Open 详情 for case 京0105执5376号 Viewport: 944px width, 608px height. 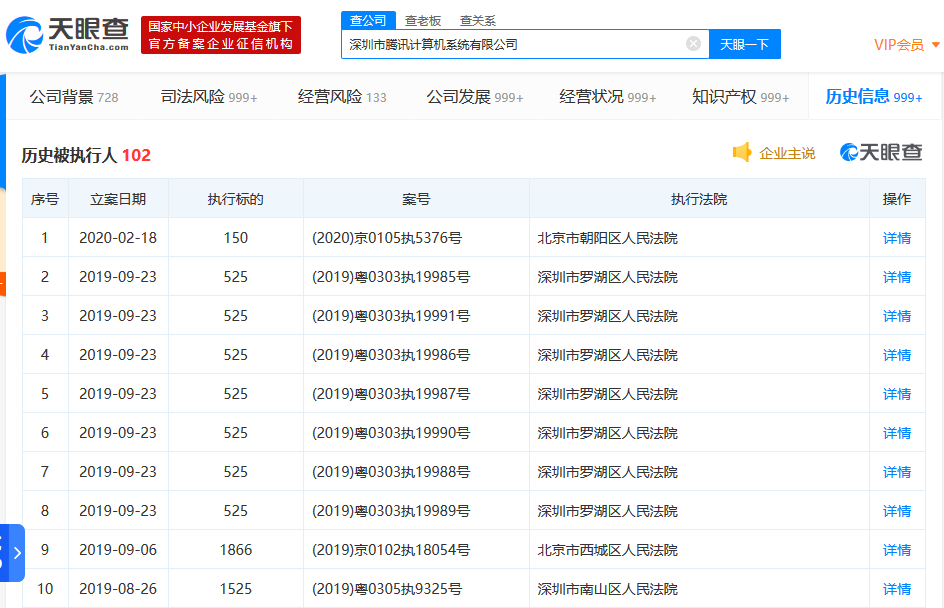point(896,238)
